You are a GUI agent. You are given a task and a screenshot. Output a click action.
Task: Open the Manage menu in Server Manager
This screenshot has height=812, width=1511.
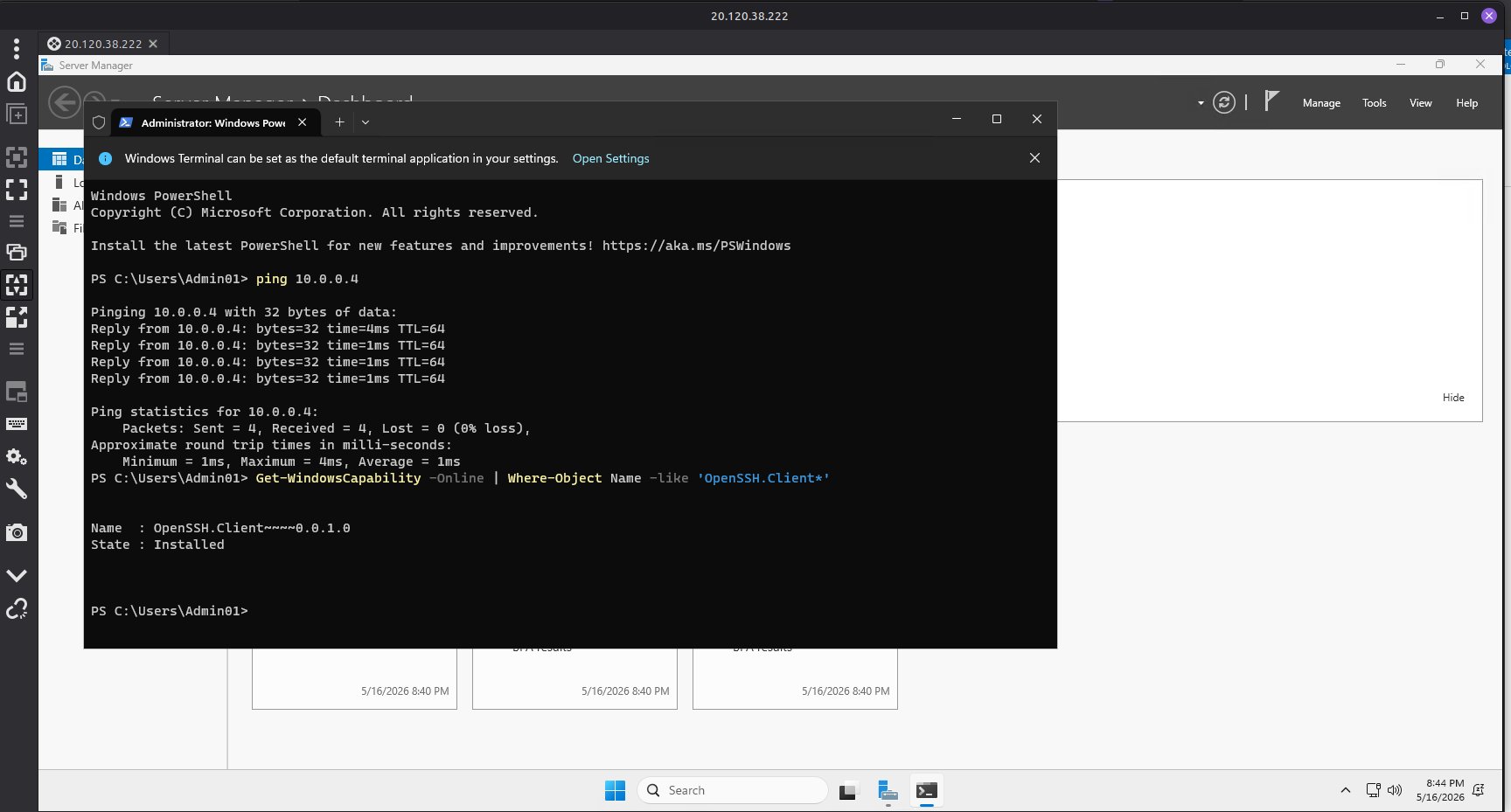click(1321, 103)
